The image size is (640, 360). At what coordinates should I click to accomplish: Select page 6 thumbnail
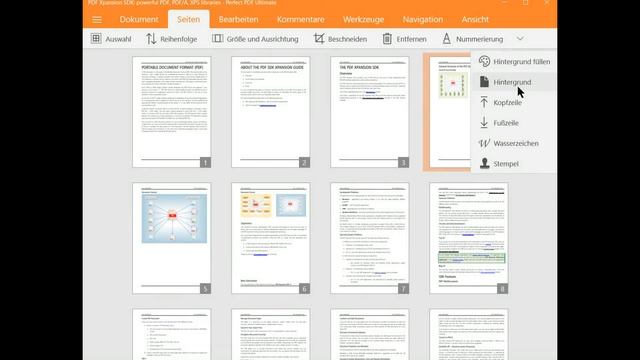coord(271,238)
